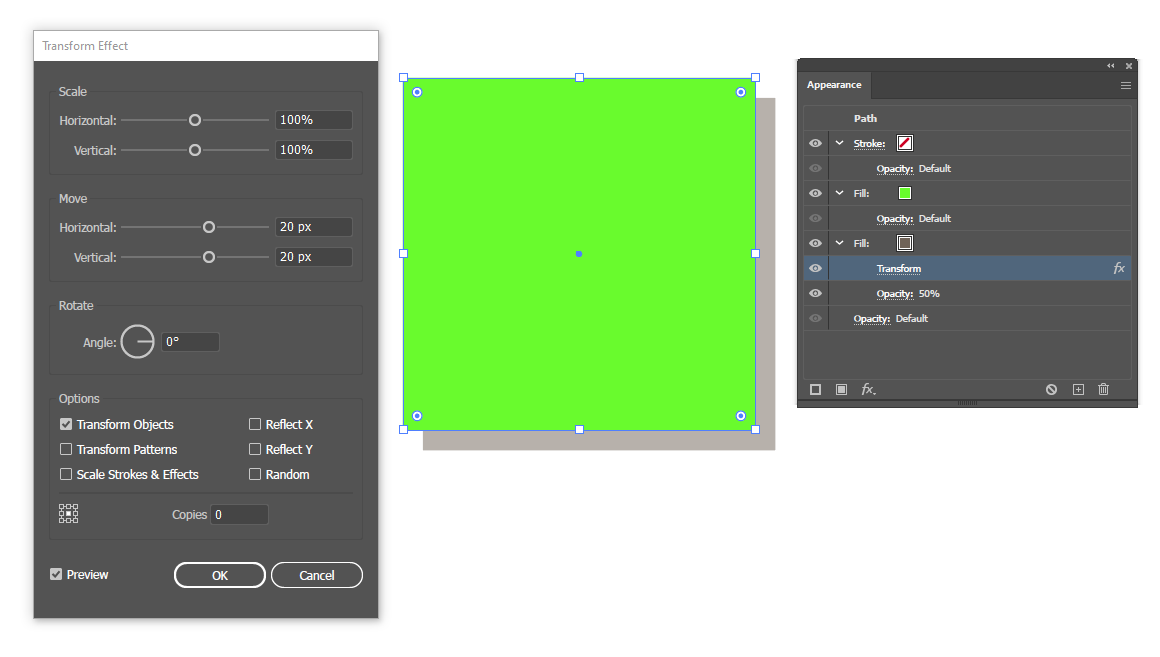1160x657 pixels.
Task: Open the Add New Effect fx menu
Action: [x=868, y=389]
